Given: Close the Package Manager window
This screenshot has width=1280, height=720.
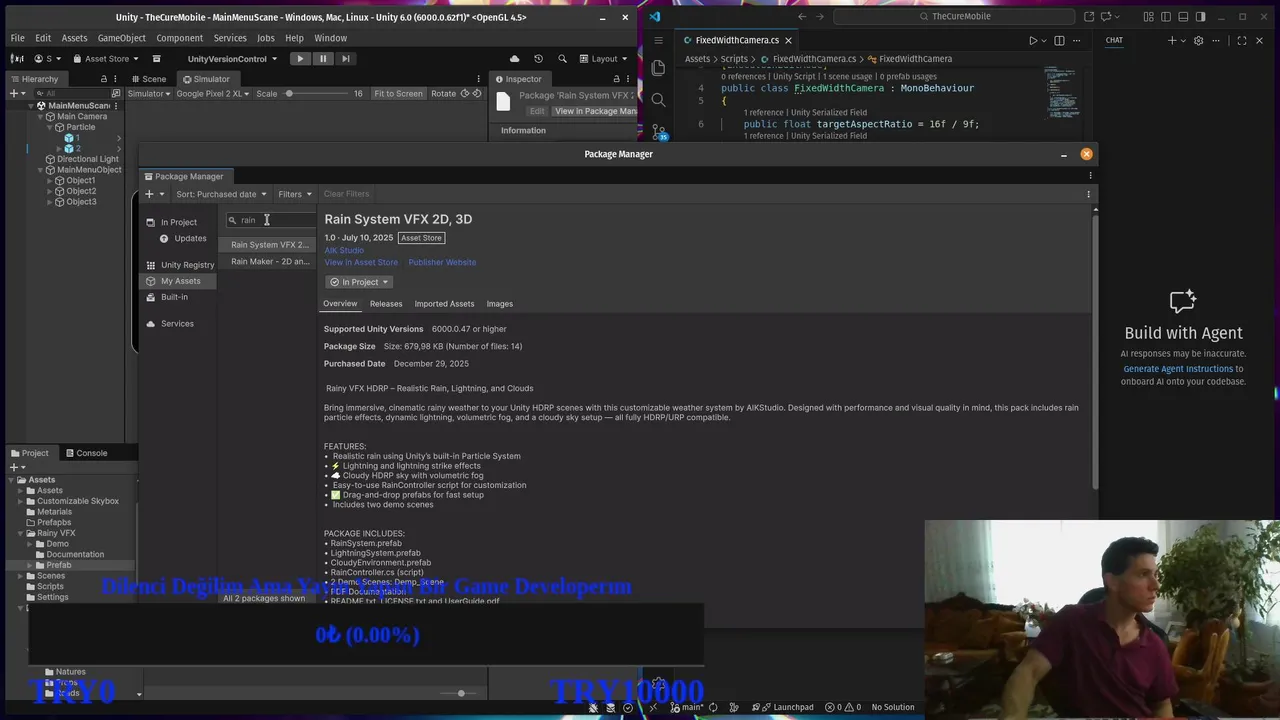Looking at the screenshot, I should click(1086, 154).
